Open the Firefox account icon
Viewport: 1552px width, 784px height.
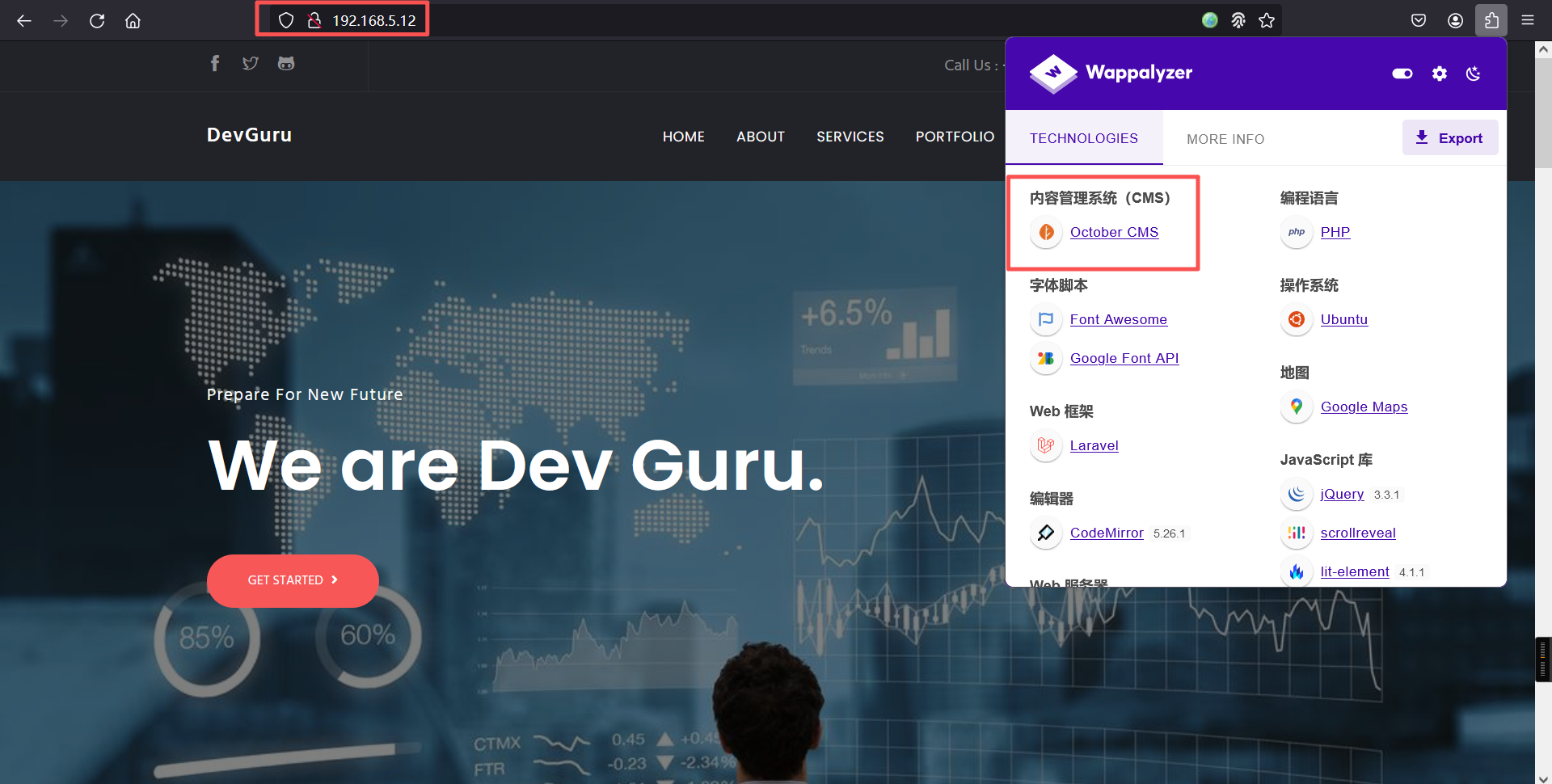tap(1455, 20)
